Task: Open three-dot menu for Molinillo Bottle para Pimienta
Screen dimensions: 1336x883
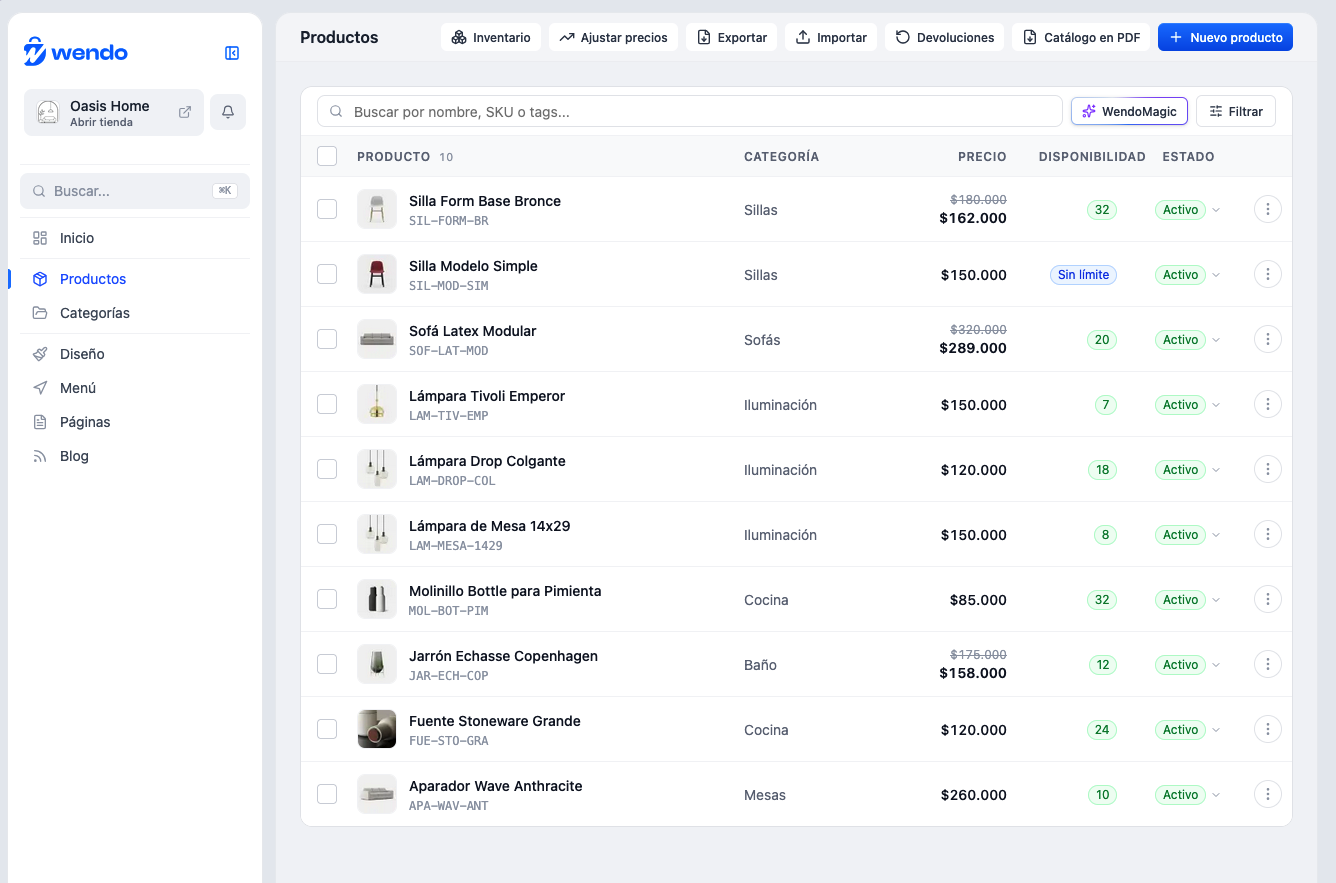Action: pos(1268,599)
